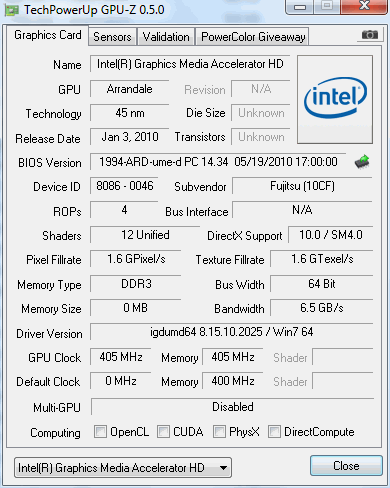This screenshot has width=390, height=488.
Task: Toggle the CUDA checkbox
Action: coord(163,431)
